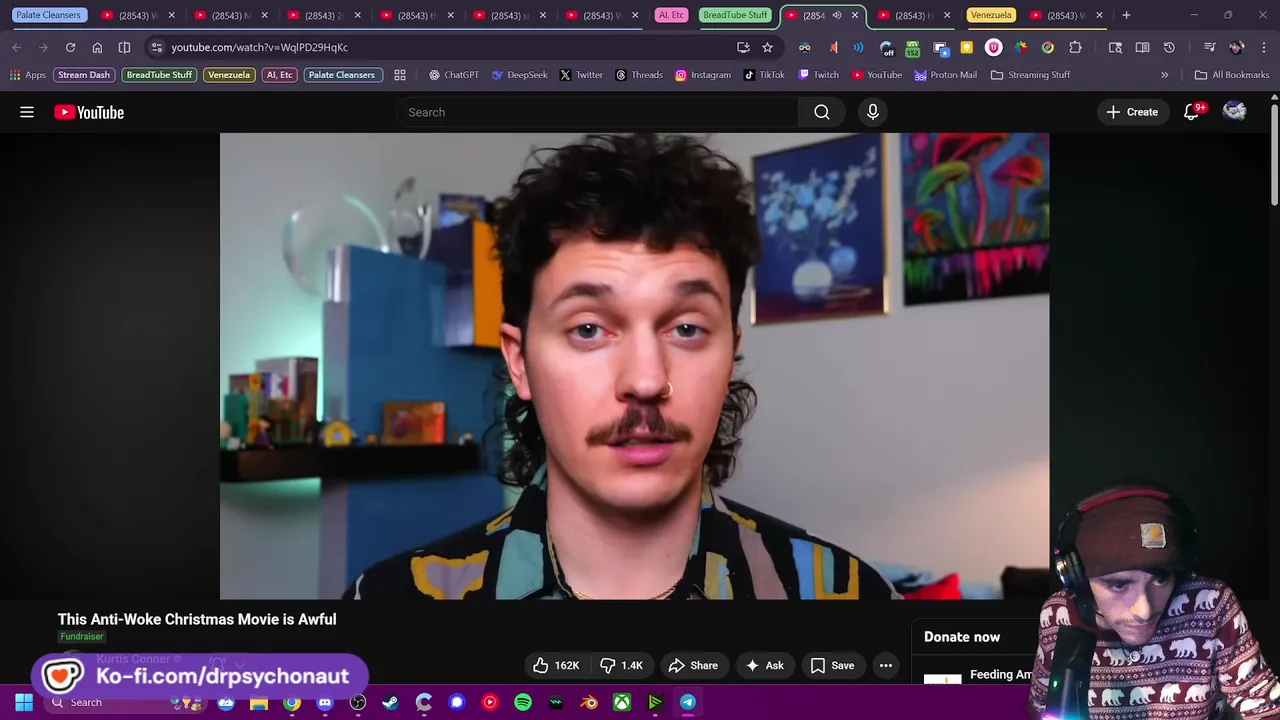The image size is (1280, 720).
Task: Open the YouTube hamburger guide menu
Action: click(27, 112)
